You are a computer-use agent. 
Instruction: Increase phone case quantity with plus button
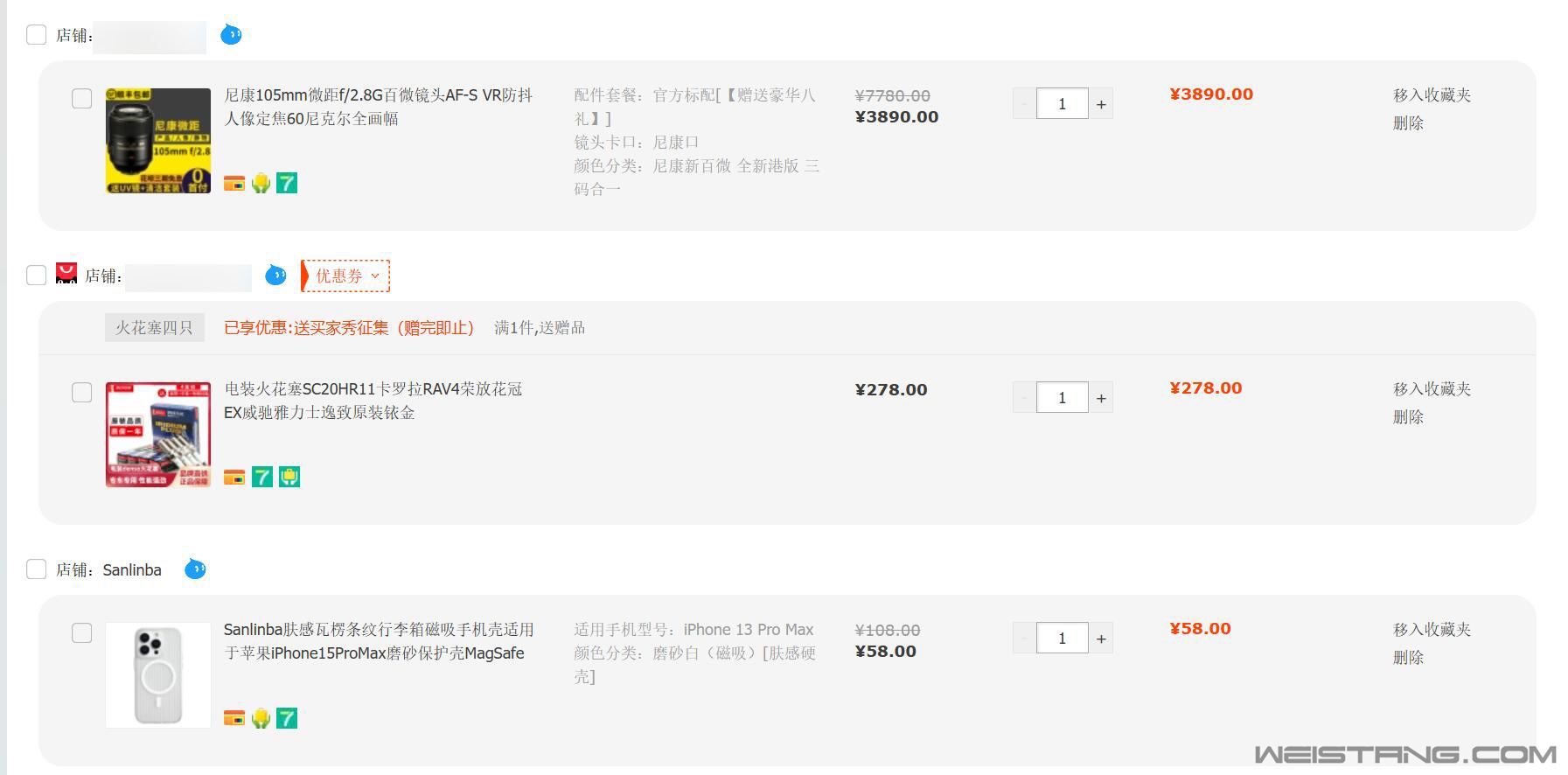tap(1101, 639)
